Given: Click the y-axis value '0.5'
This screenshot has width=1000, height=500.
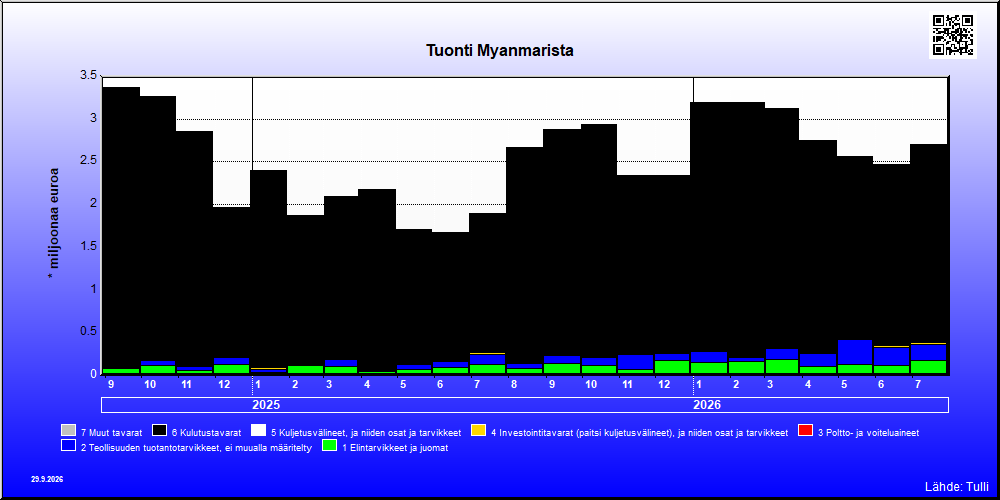Looking at the screenshot, I should 88,331.
